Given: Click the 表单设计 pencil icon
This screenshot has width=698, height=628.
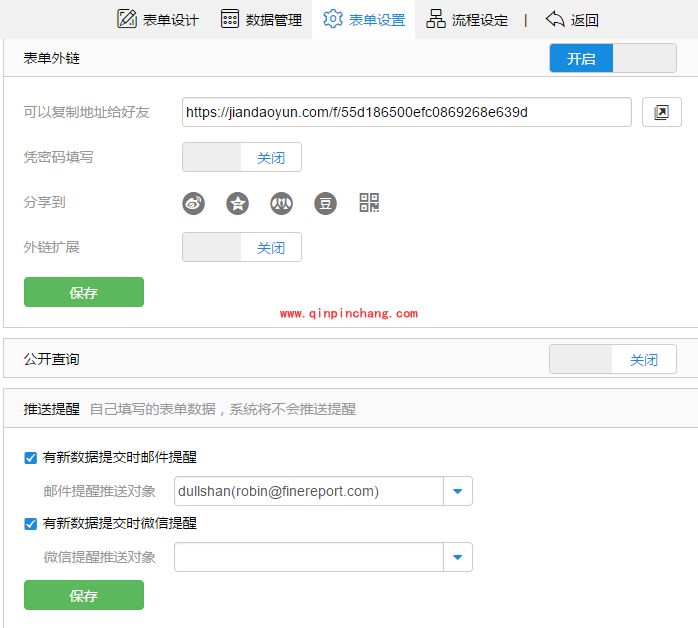Looking at the screenshot, I should [127, 19].
